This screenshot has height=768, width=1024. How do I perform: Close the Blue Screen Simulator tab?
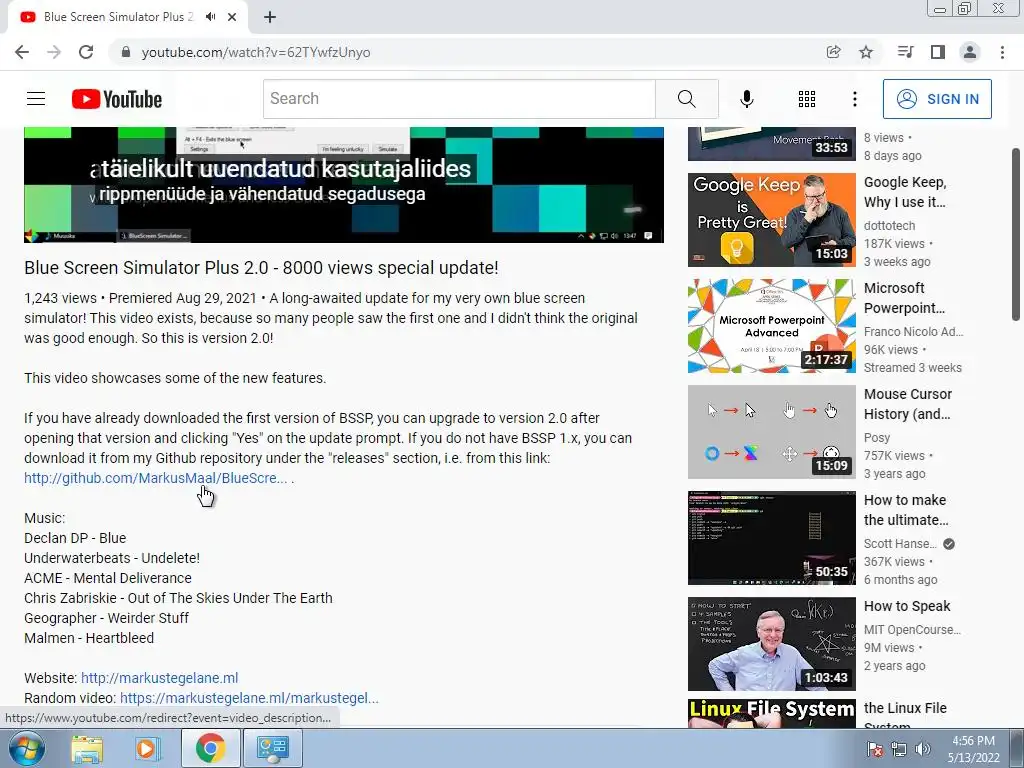pos(232,17)
